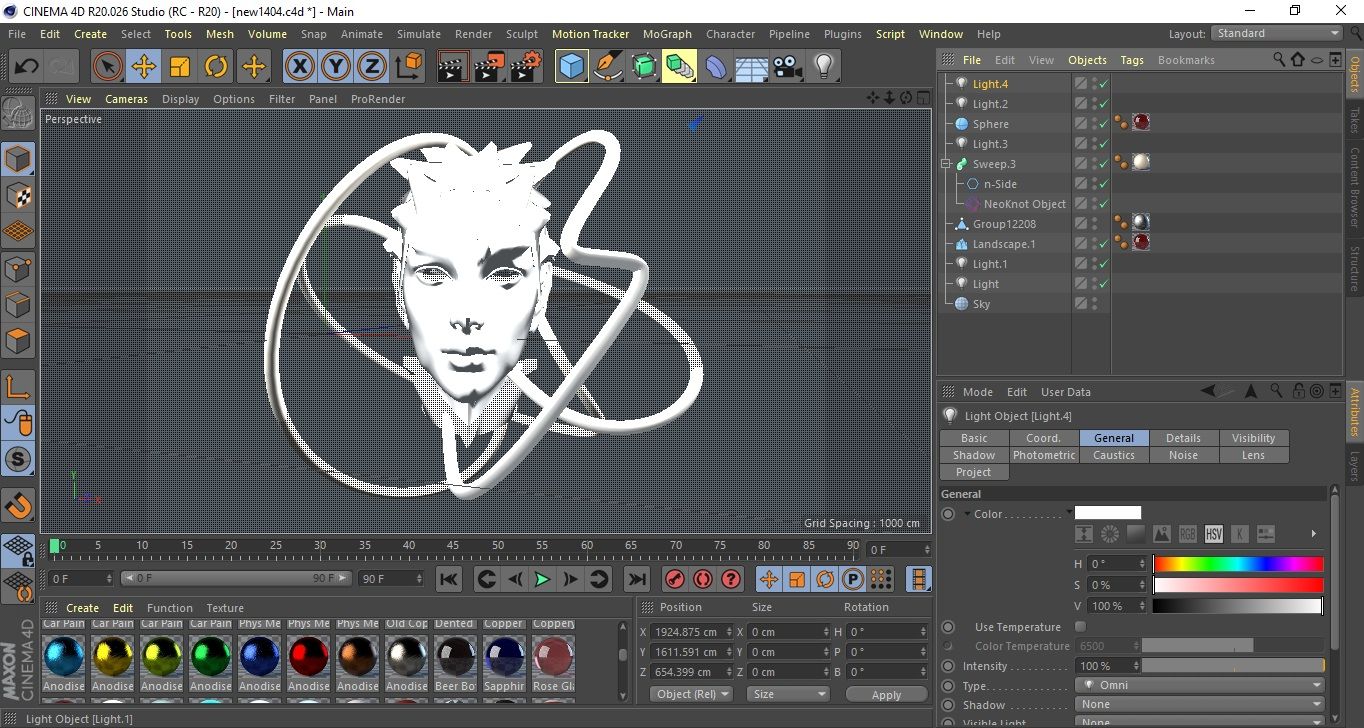Switch to the Details tab
Image resolution: width=1364 pixels, height=728 pixels.
coord(1183,438)
